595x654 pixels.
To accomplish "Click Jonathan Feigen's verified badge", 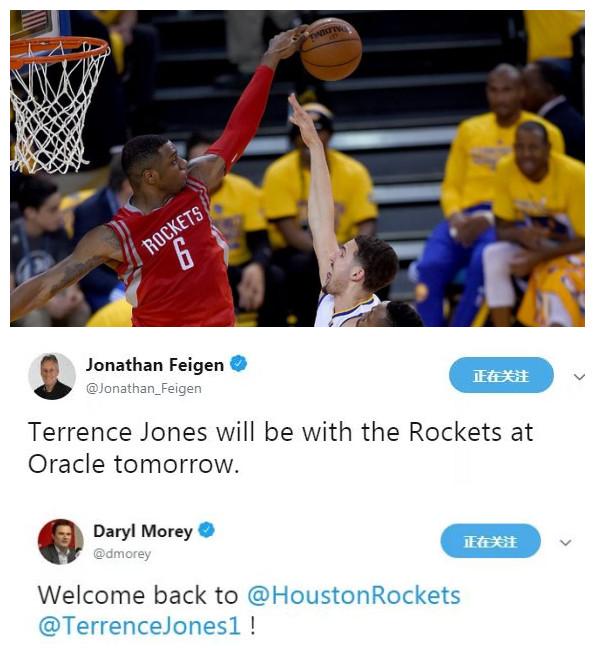I will [x=239, y=363].
